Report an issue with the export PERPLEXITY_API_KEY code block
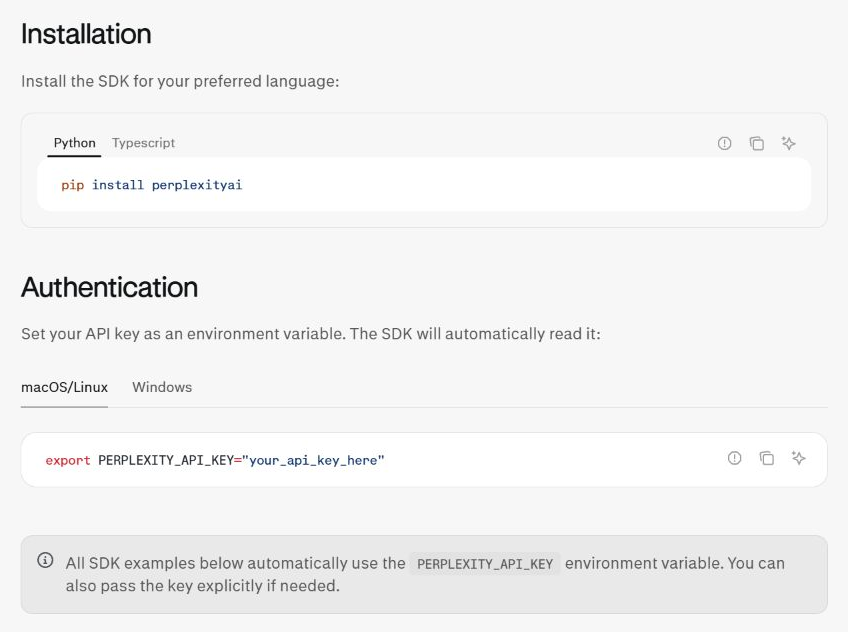Screen dimensions: 848x632 (x=734, y=458)
